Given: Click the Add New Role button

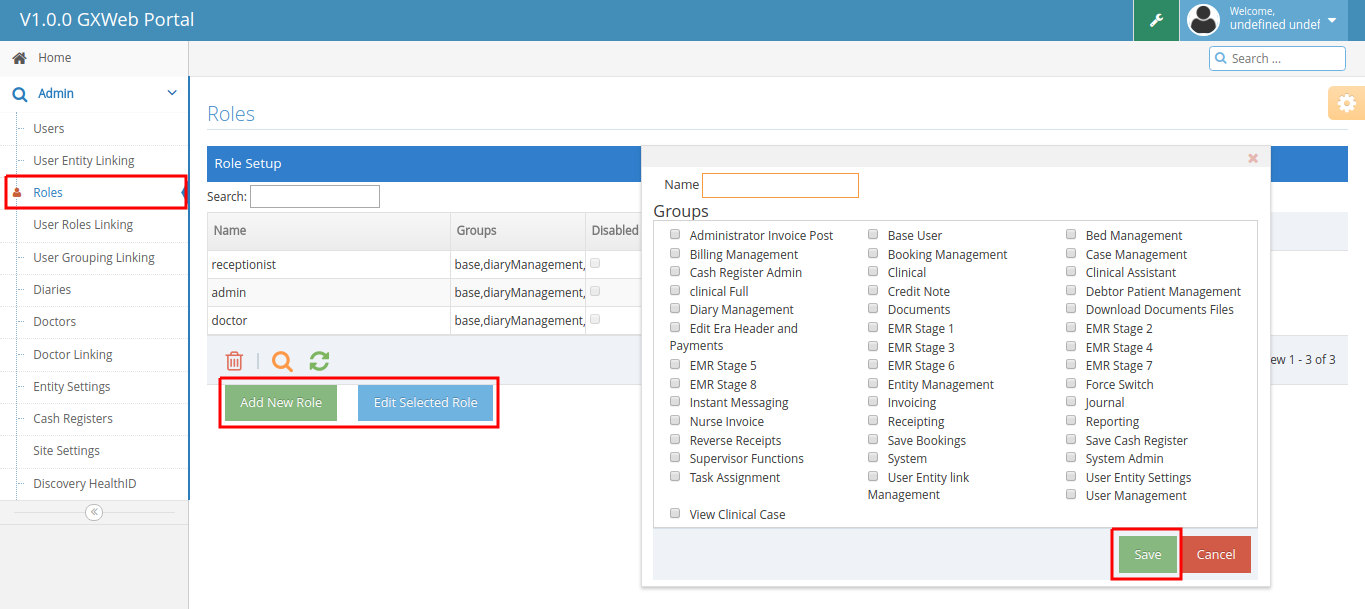Looking at the screenshot, I should click(x=281, y=403).
